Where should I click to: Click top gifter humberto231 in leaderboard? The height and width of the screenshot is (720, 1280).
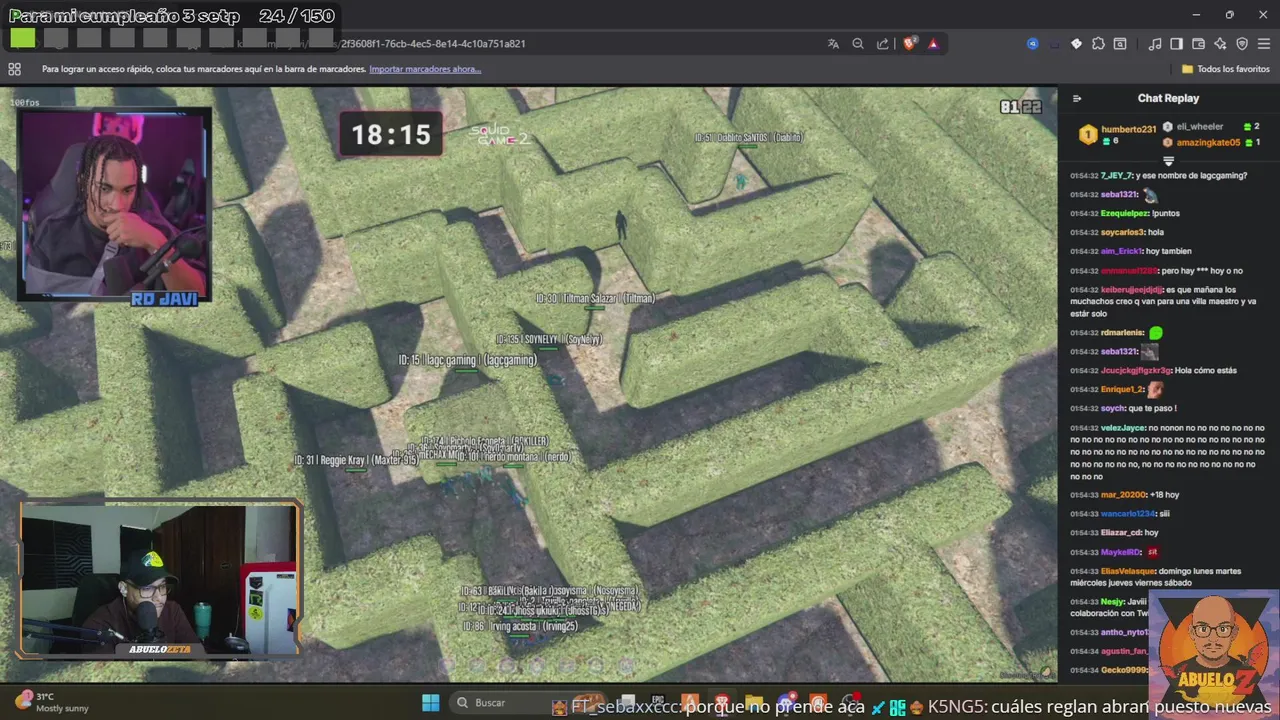tap(1128, 129)
